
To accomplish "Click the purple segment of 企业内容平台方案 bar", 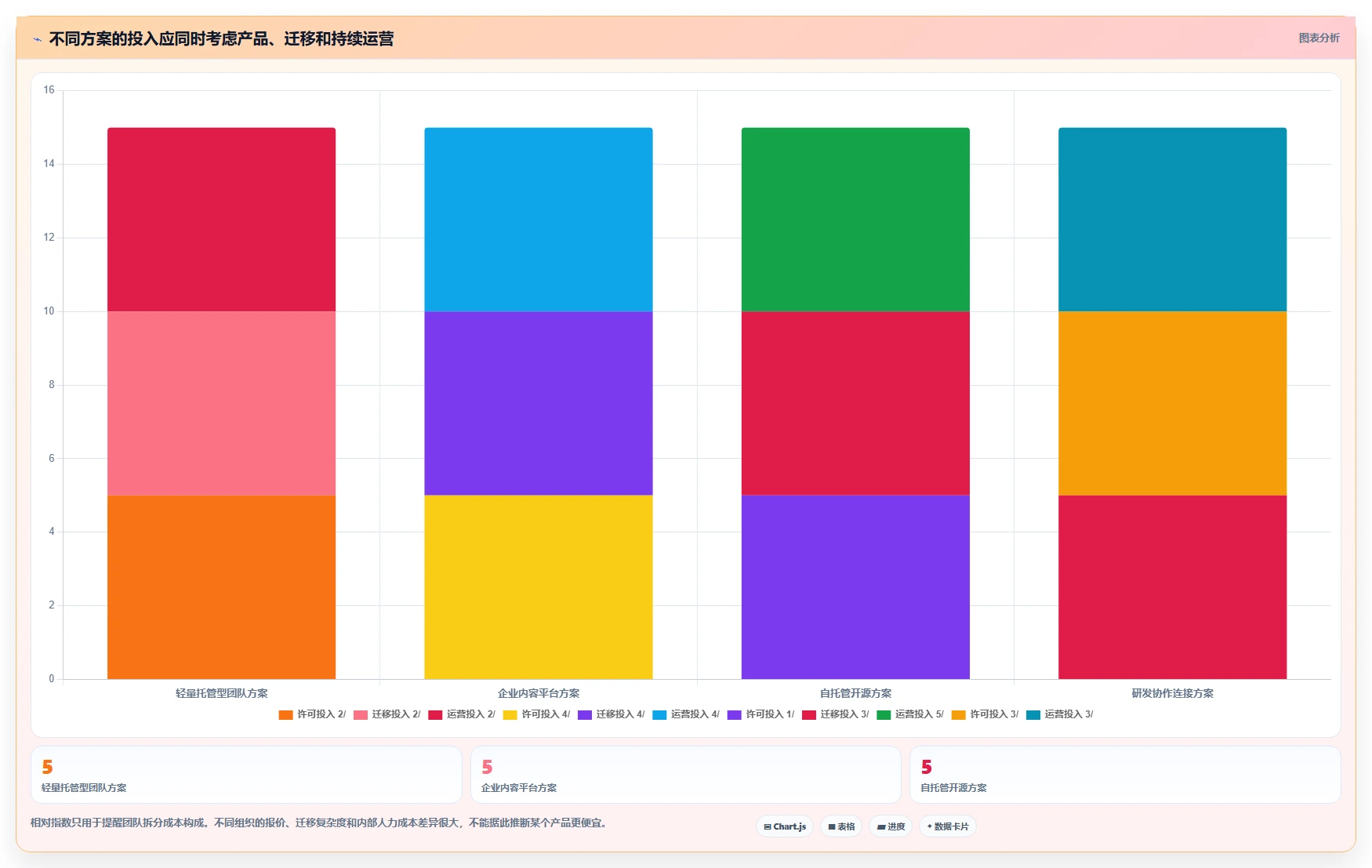I will 539,403.
